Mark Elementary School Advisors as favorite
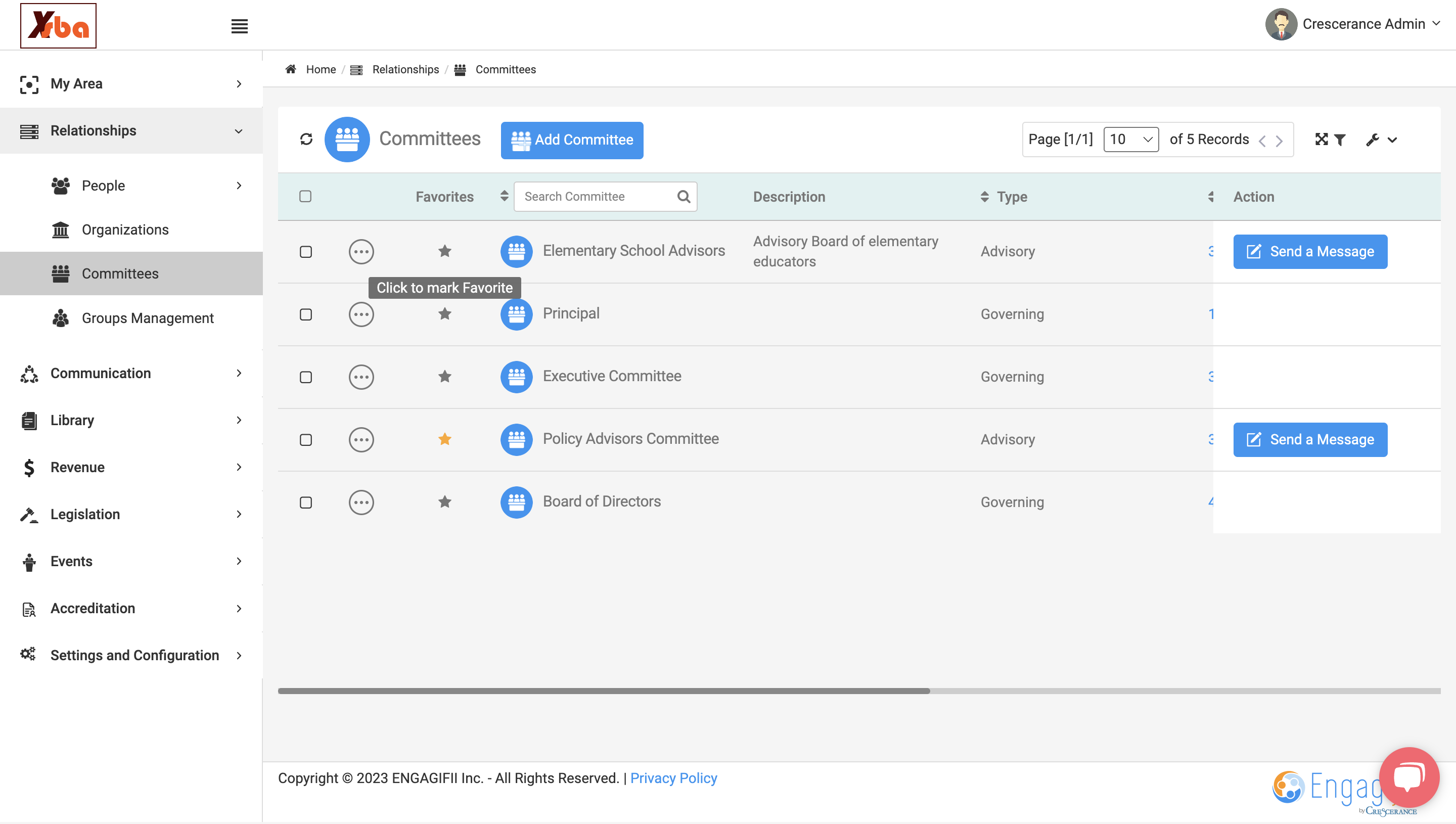 tap(445, 251)
